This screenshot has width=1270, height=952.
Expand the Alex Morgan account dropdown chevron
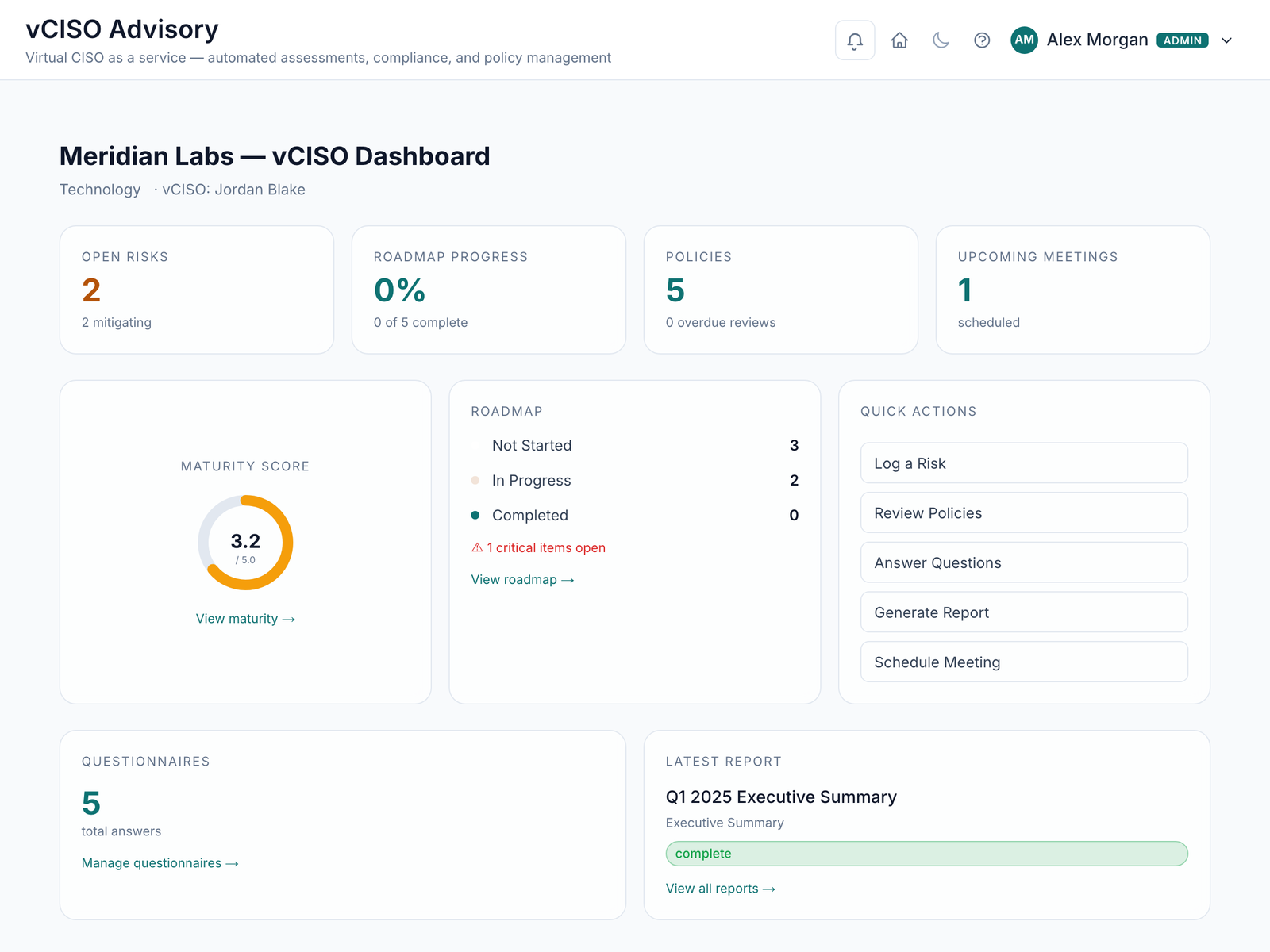[x=1226, y=40]
